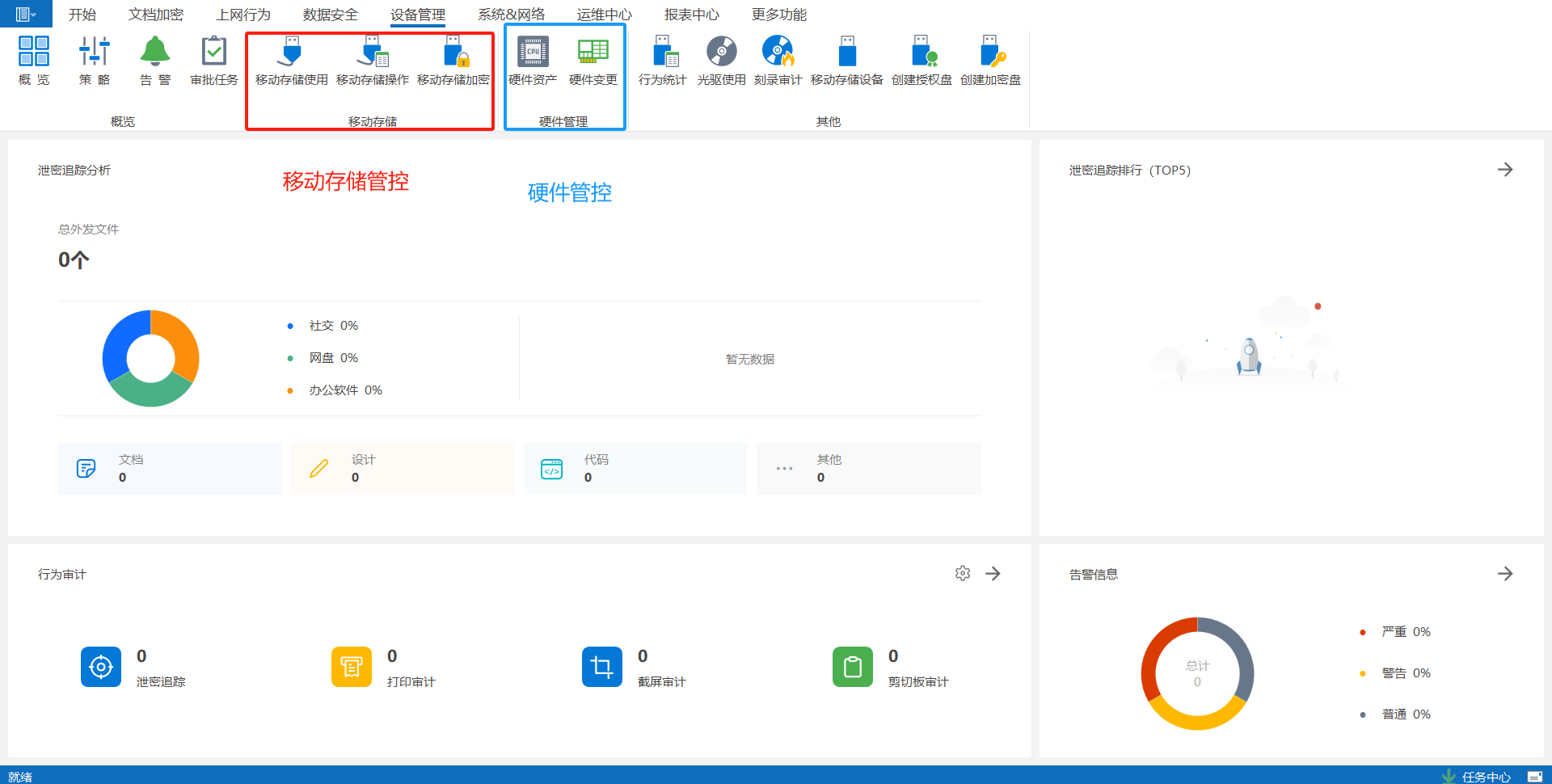Select the 代码 file count card
This screenshot has height=784, width=1552.
(635, 468)
